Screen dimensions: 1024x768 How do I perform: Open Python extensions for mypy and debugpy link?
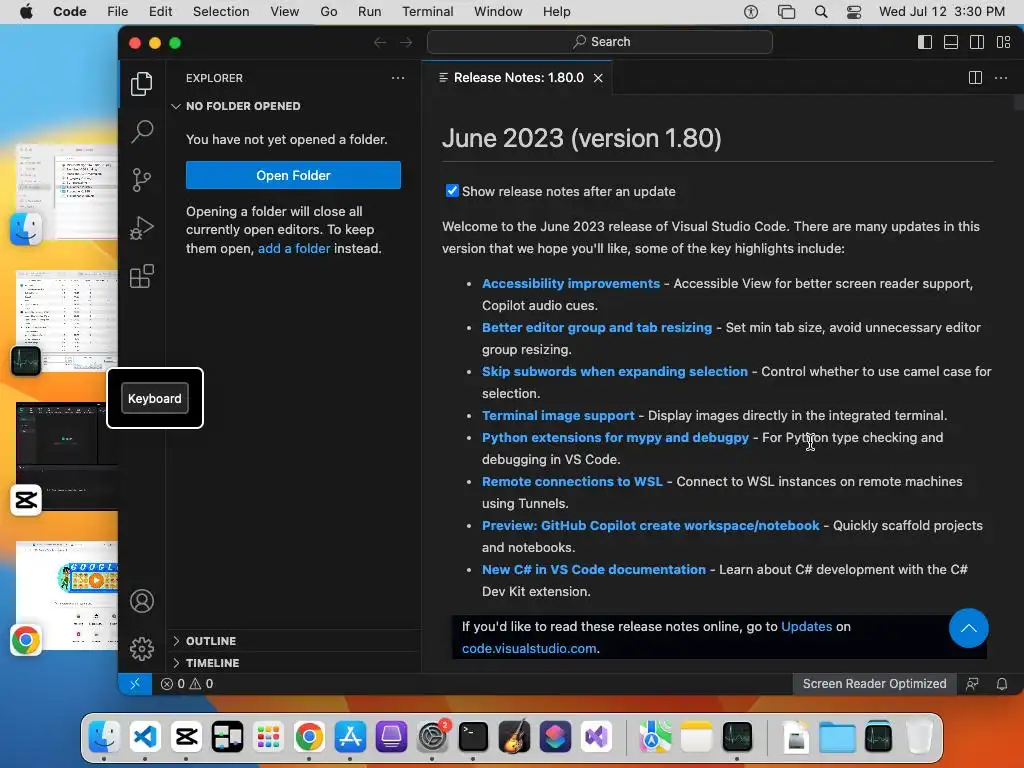(615, 438)
